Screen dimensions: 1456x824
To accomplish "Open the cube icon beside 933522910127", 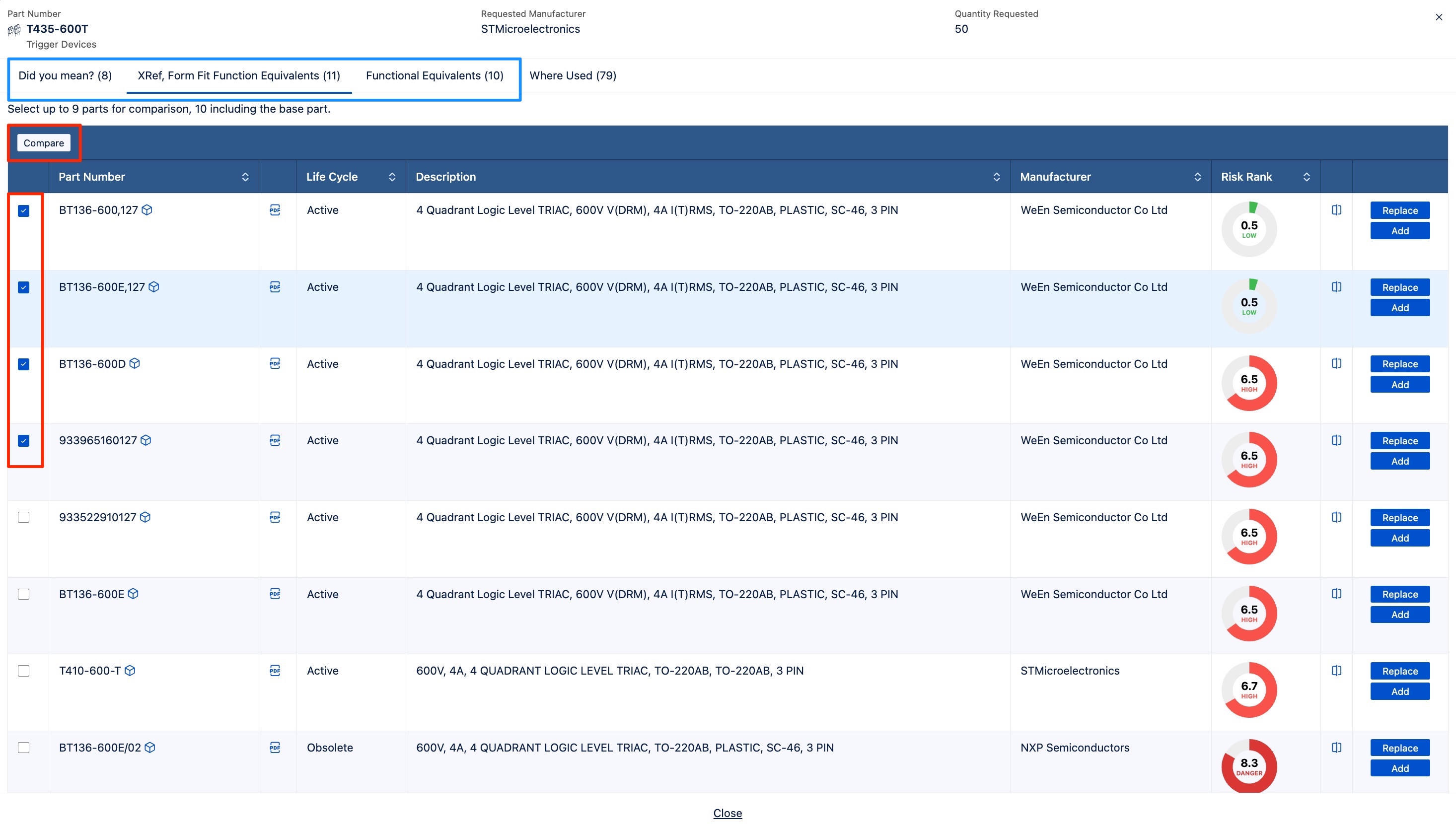I will [x=146, y=517].
